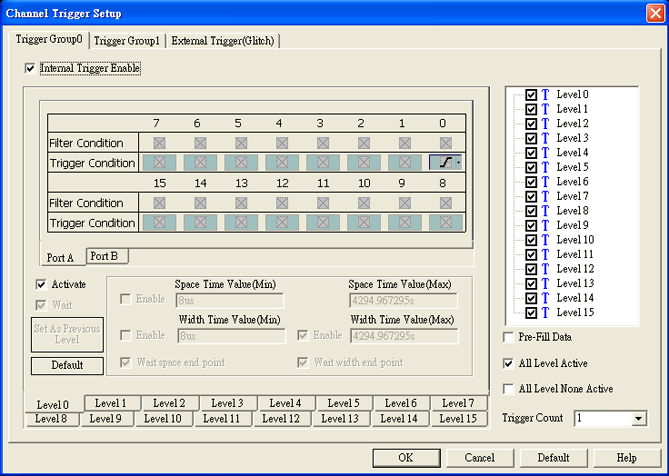Switch to Level 1 tab
The width and height of the screenshot is (669, 476).
click(x=111, y=403)
